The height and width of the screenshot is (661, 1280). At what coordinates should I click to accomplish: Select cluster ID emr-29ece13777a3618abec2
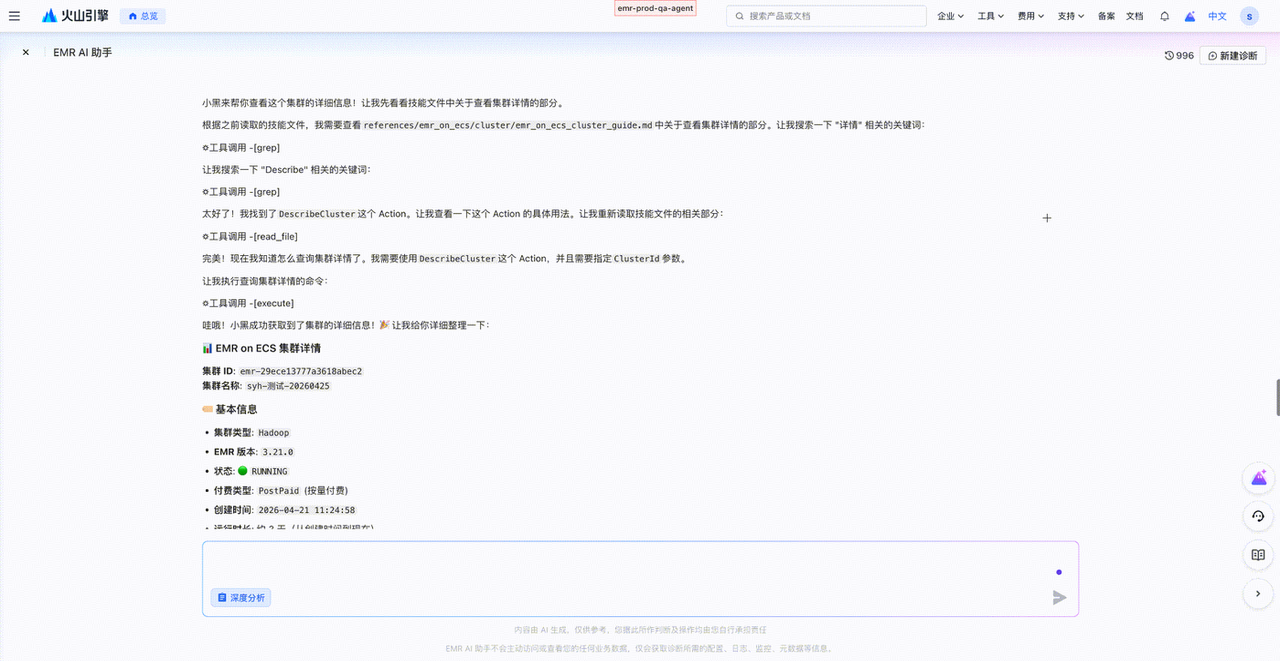pos(301,371)
